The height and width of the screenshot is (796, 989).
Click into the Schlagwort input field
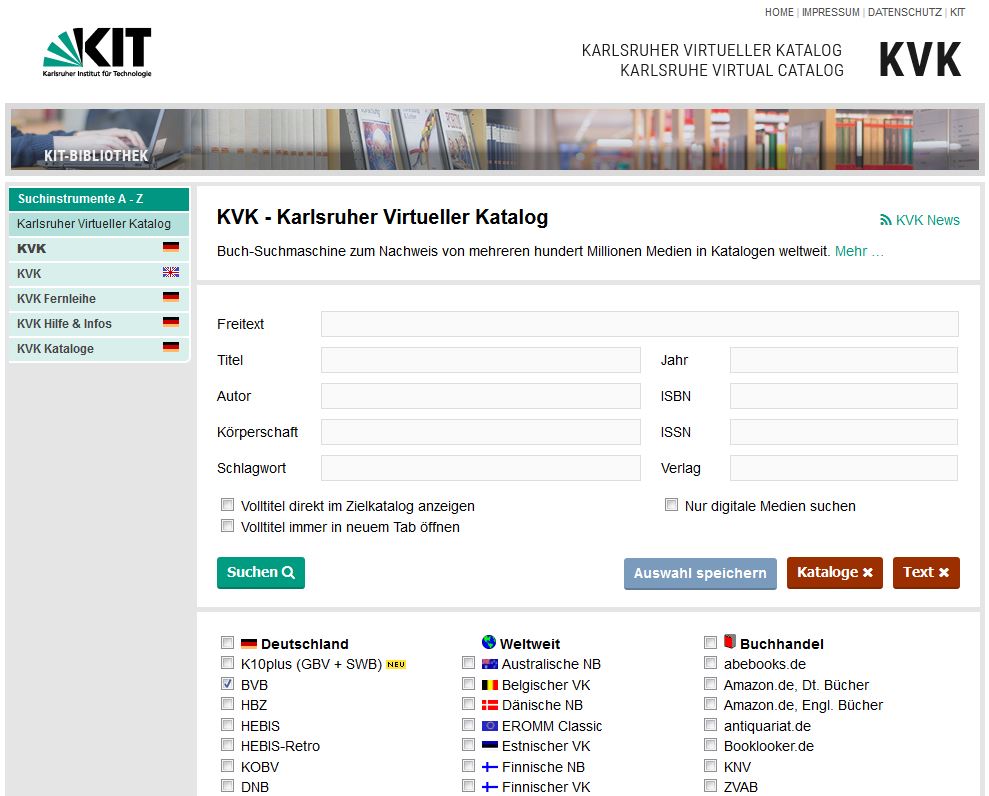(x=481, y=468)
